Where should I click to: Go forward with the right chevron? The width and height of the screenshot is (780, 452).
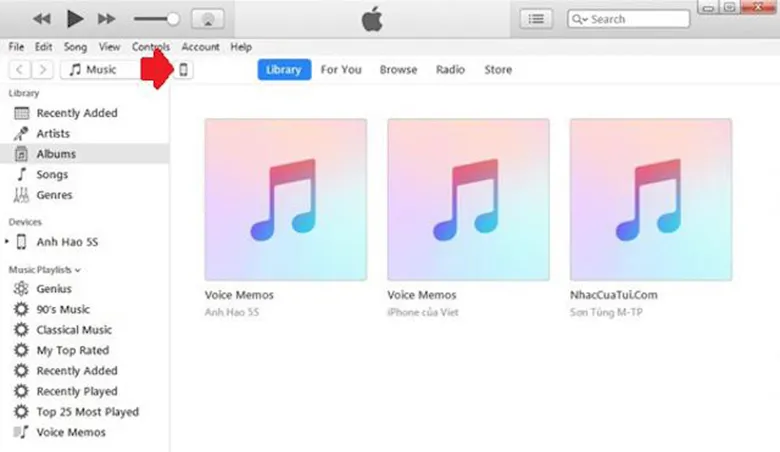43,70
